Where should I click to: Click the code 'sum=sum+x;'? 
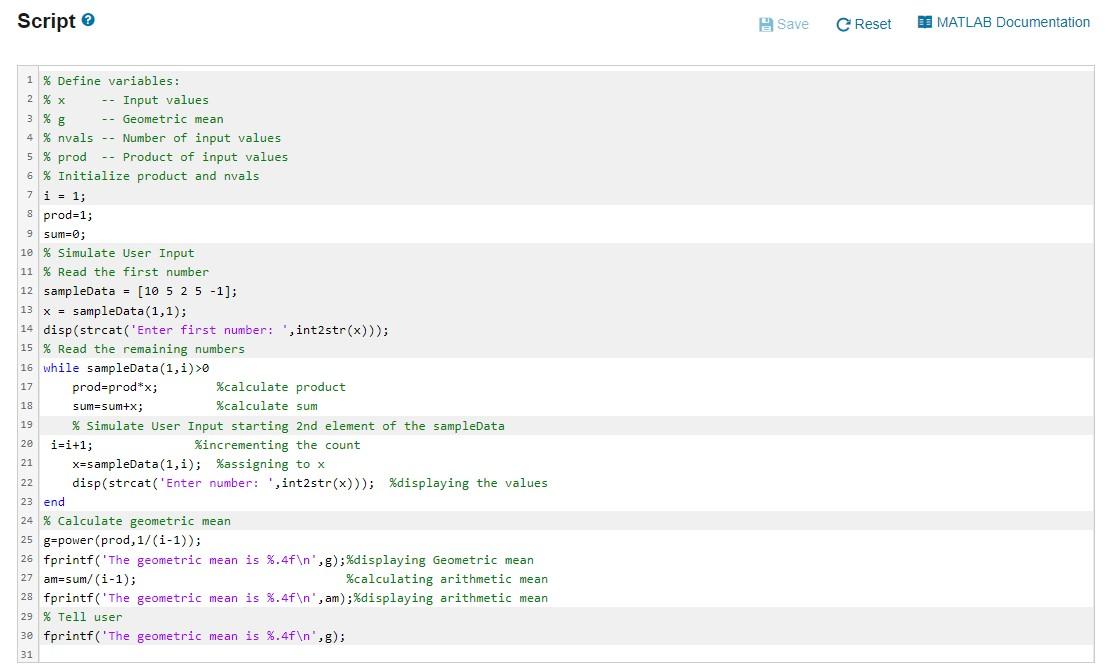tap(108, 406)
